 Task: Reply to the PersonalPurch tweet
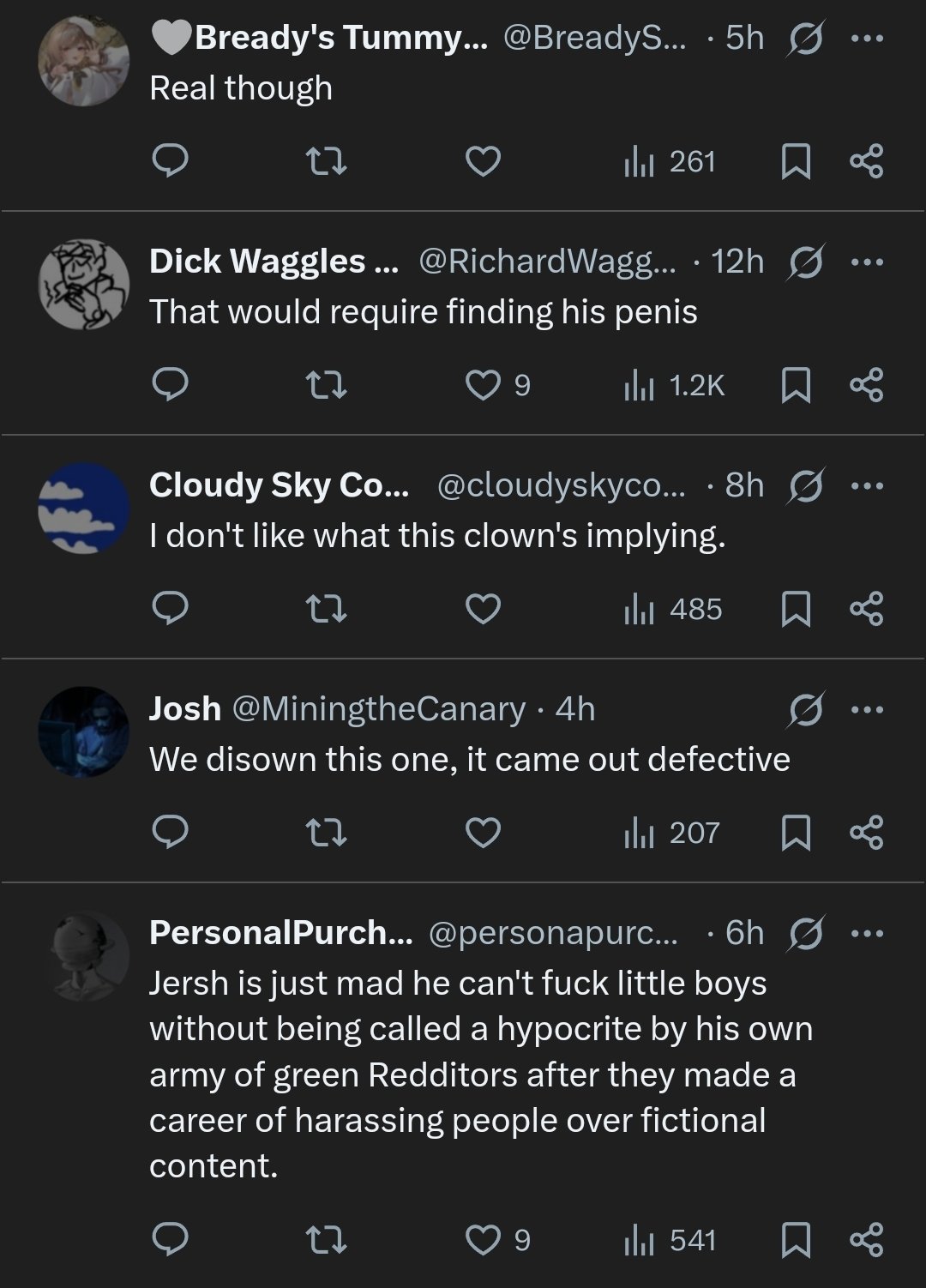coord(170,1240)
